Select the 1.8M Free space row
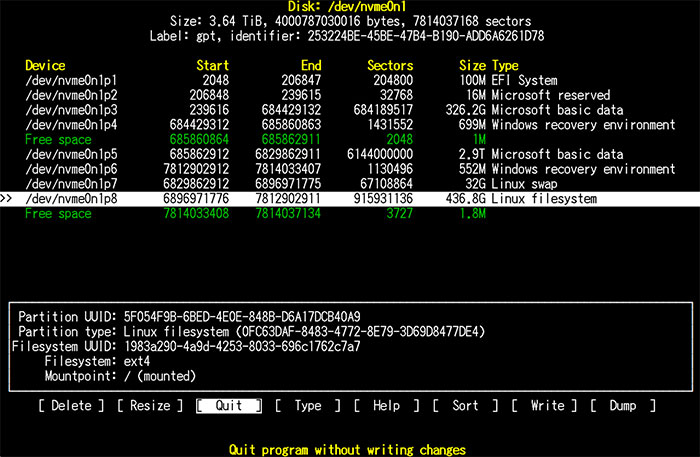This screenshot has height=457, width=700. 350,213
